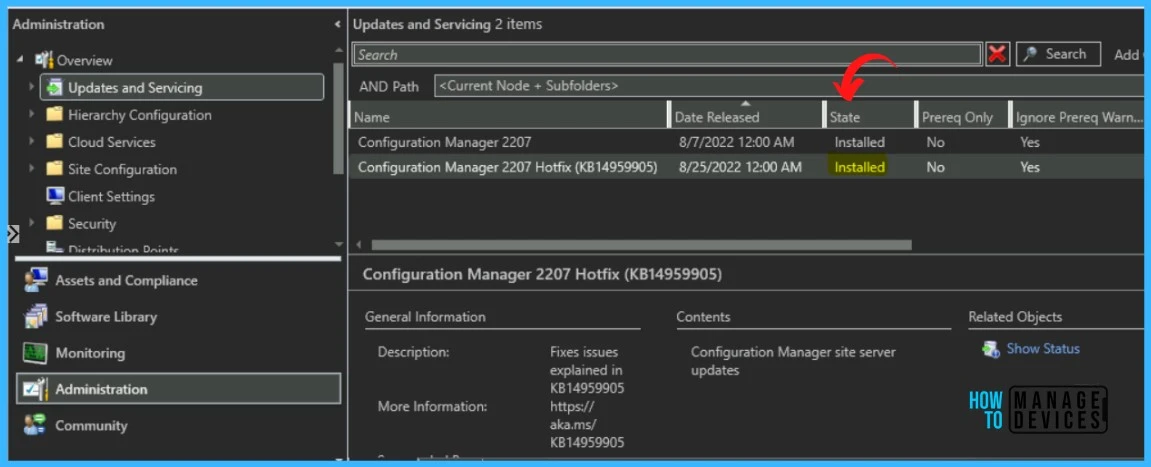Click the navigation tree vertical scrollbar
This screenshot has width=1151, height=467.
338,117
